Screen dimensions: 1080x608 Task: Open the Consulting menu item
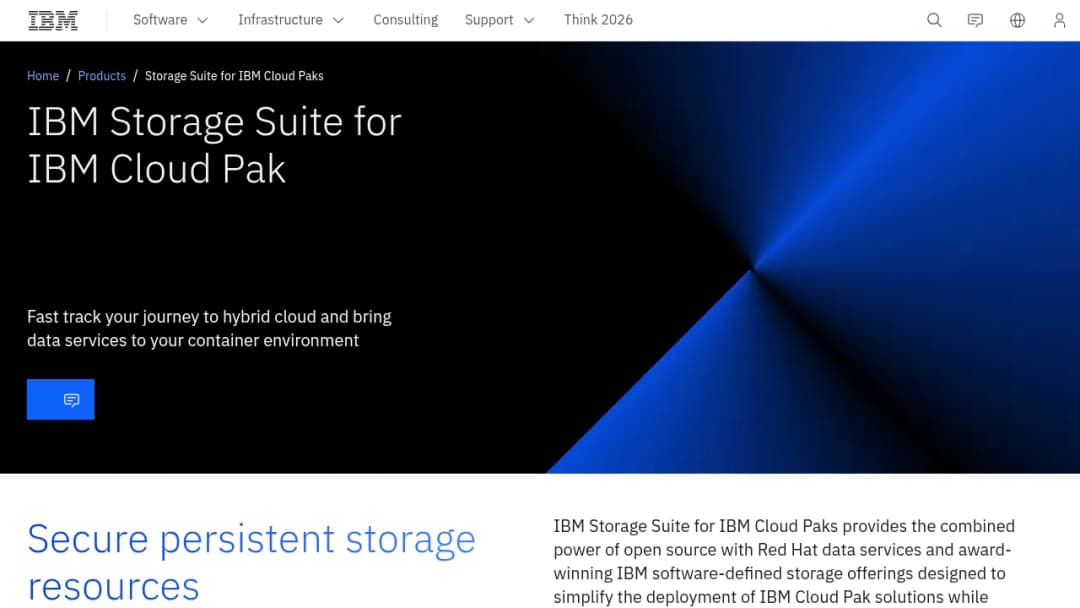point(406,20)
